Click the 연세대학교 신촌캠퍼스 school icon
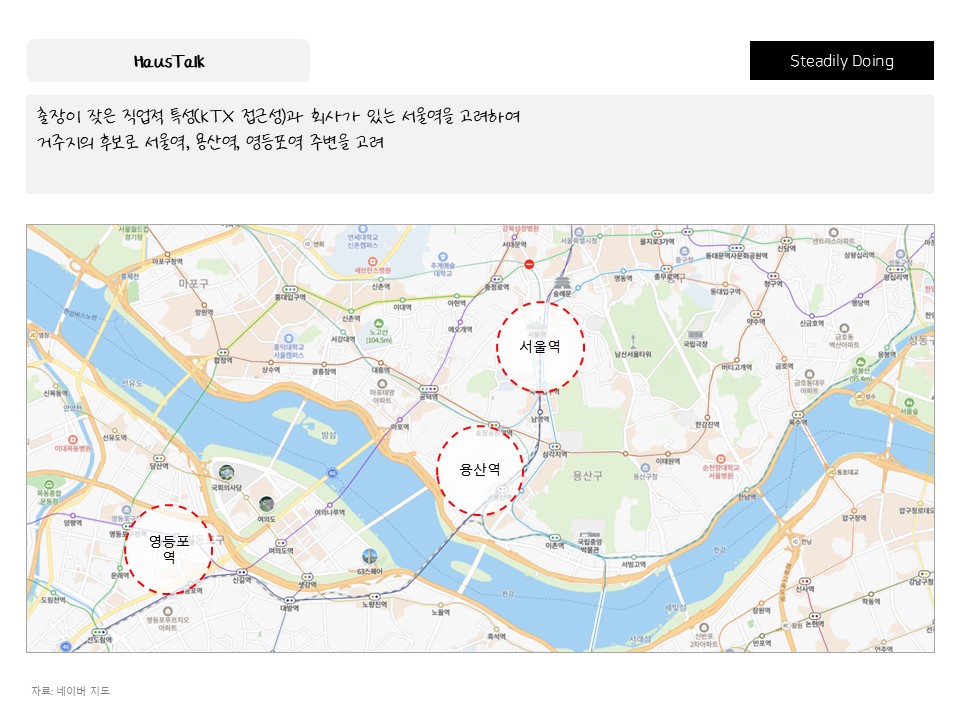 (x=363, y=229)
